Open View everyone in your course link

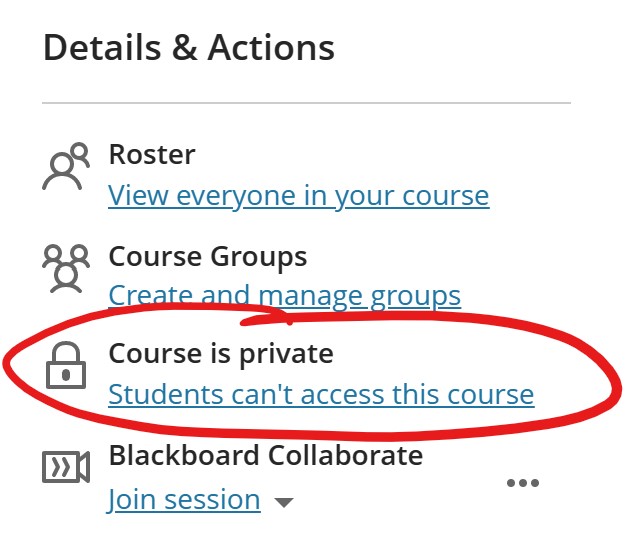coord(299,196)
